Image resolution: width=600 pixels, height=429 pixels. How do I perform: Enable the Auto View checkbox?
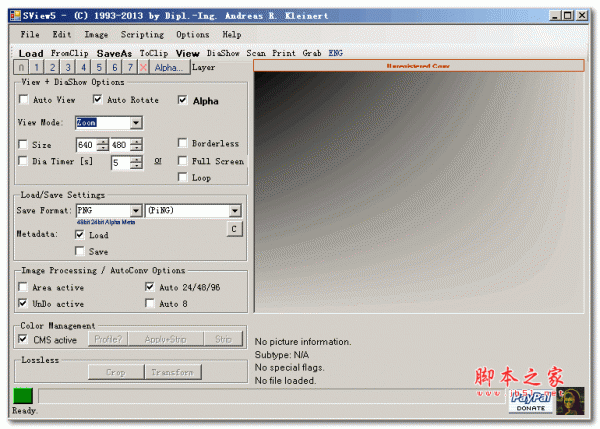click(23, 100)
